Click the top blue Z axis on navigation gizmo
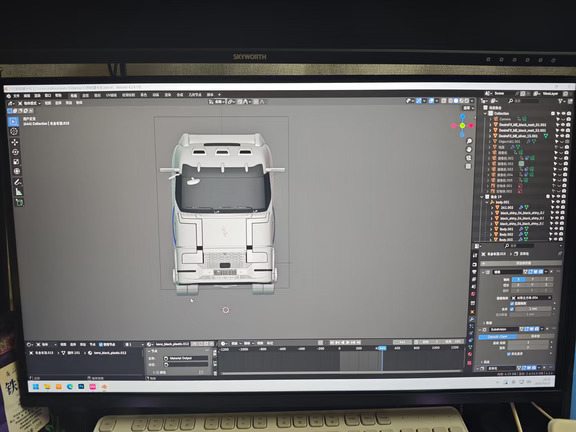576x432 pixels. point(462,116)
